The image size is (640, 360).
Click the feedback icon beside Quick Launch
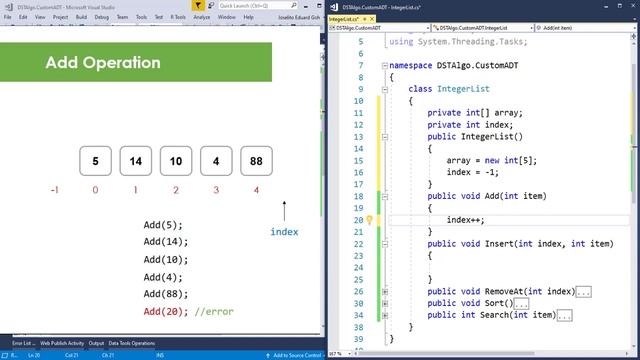211,5
